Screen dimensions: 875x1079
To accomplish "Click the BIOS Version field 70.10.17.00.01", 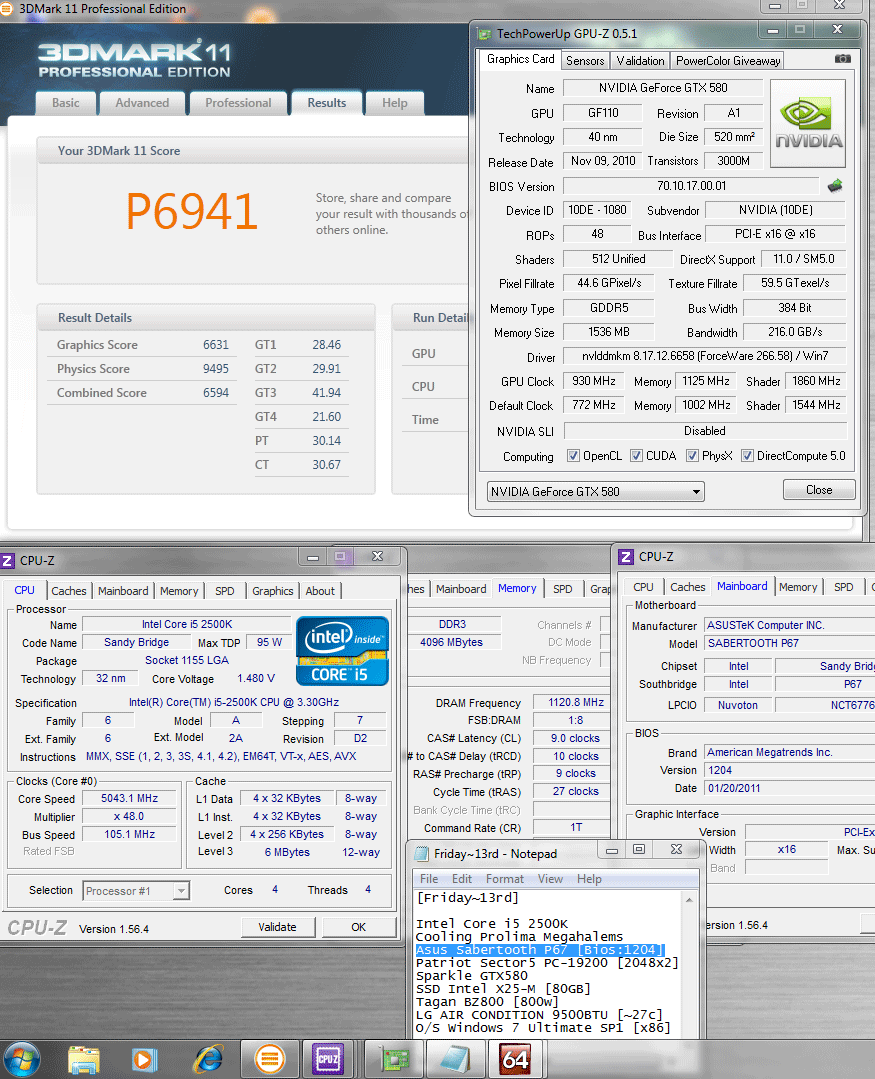I will pyautogui.click(x=691, y=186).
